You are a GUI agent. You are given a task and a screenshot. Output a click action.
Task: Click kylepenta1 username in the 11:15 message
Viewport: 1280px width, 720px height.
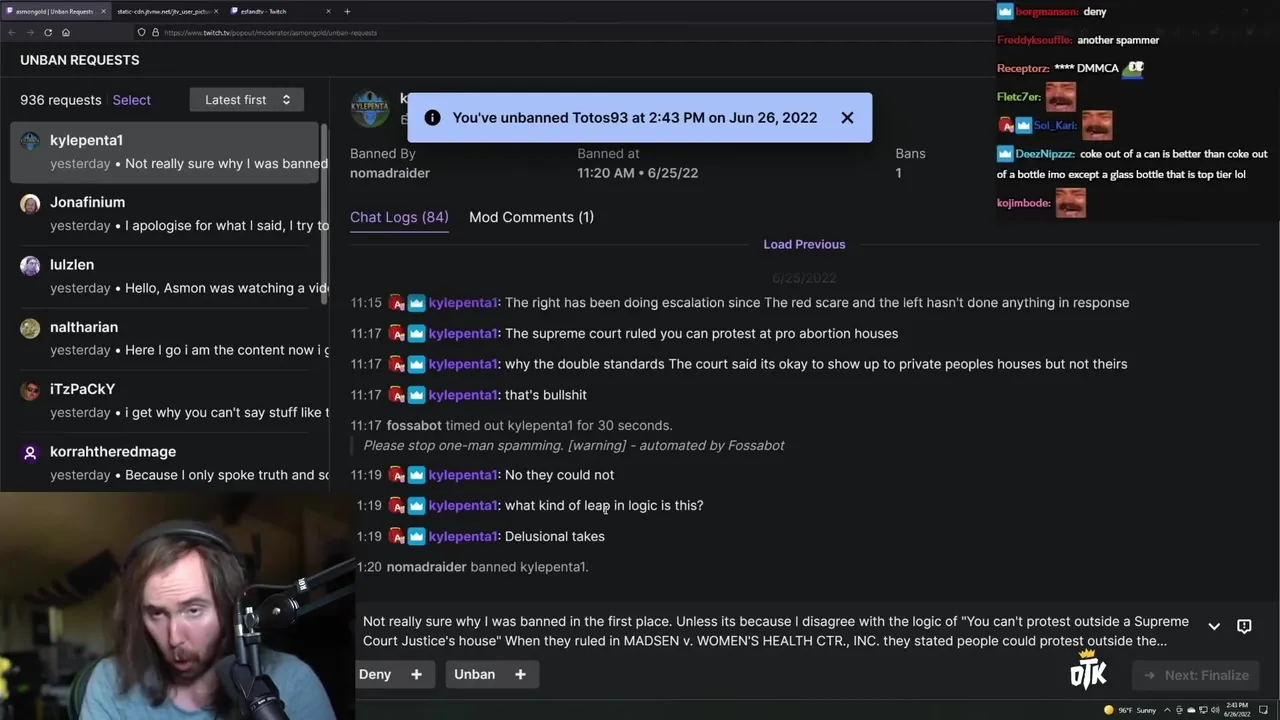[464, 303]
